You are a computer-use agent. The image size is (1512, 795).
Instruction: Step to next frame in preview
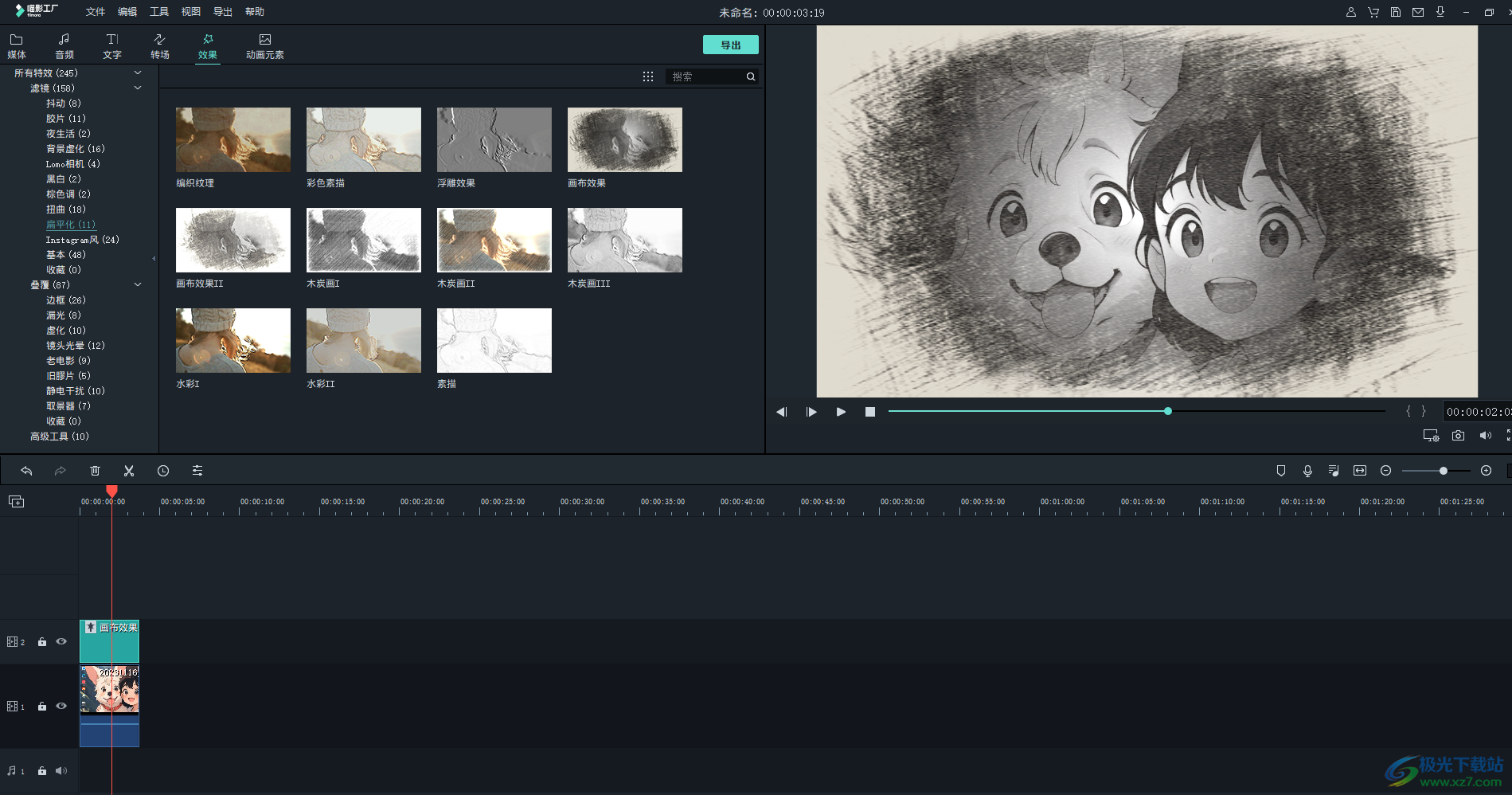811,412
